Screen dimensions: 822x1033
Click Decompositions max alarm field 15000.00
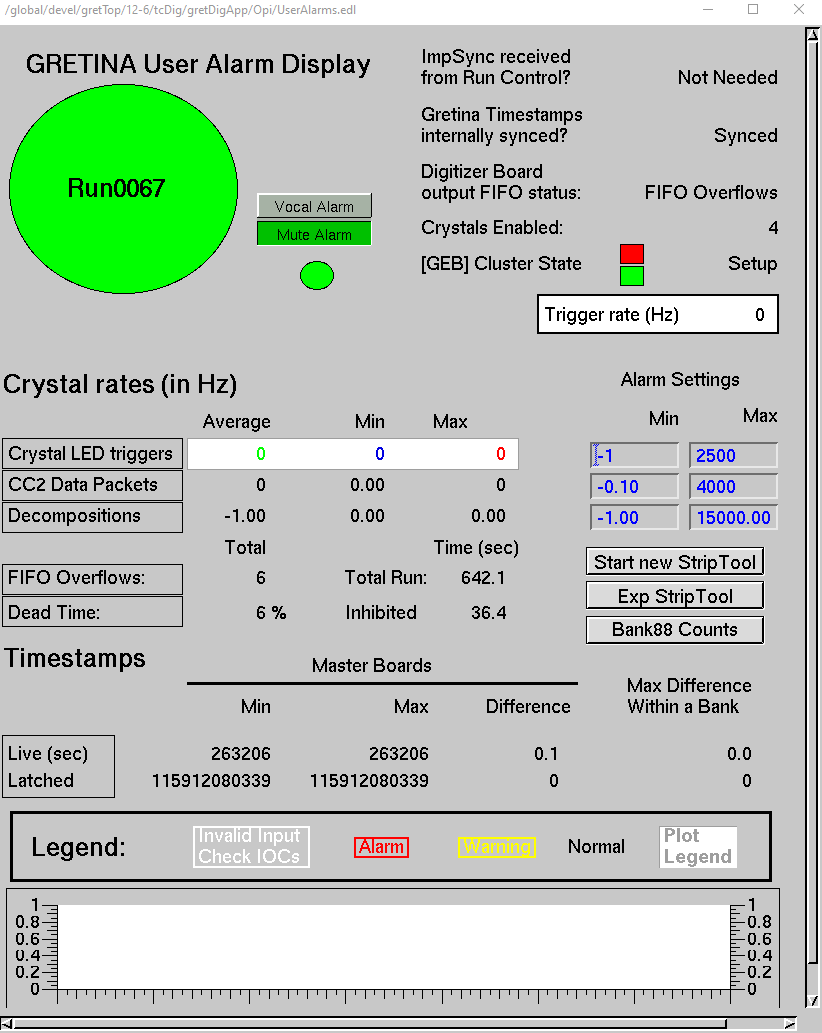[x=733, y=518]
